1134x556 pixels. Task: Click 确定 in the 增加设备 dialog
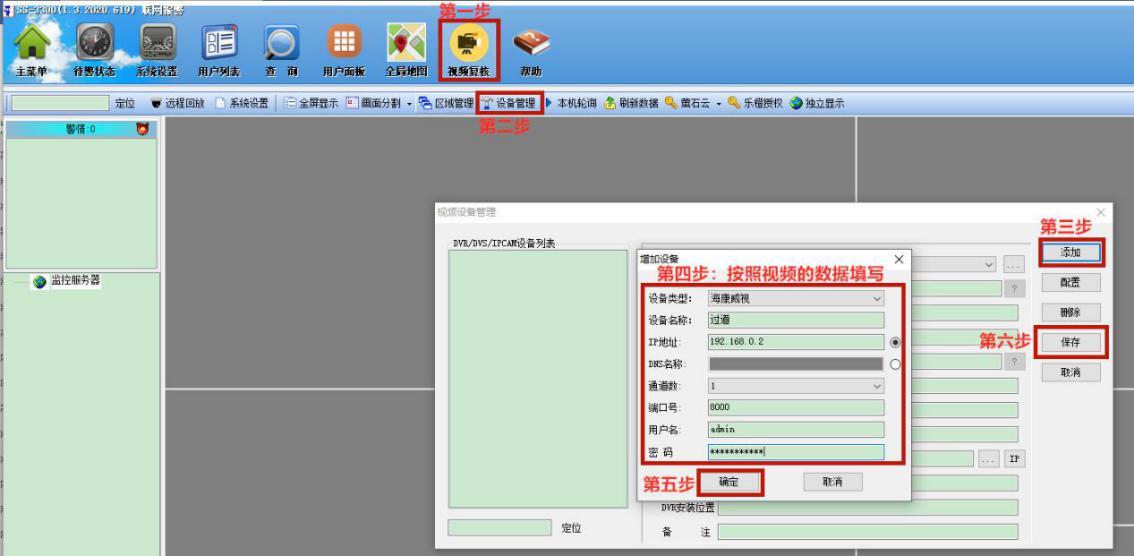click(x=729, y=482)
